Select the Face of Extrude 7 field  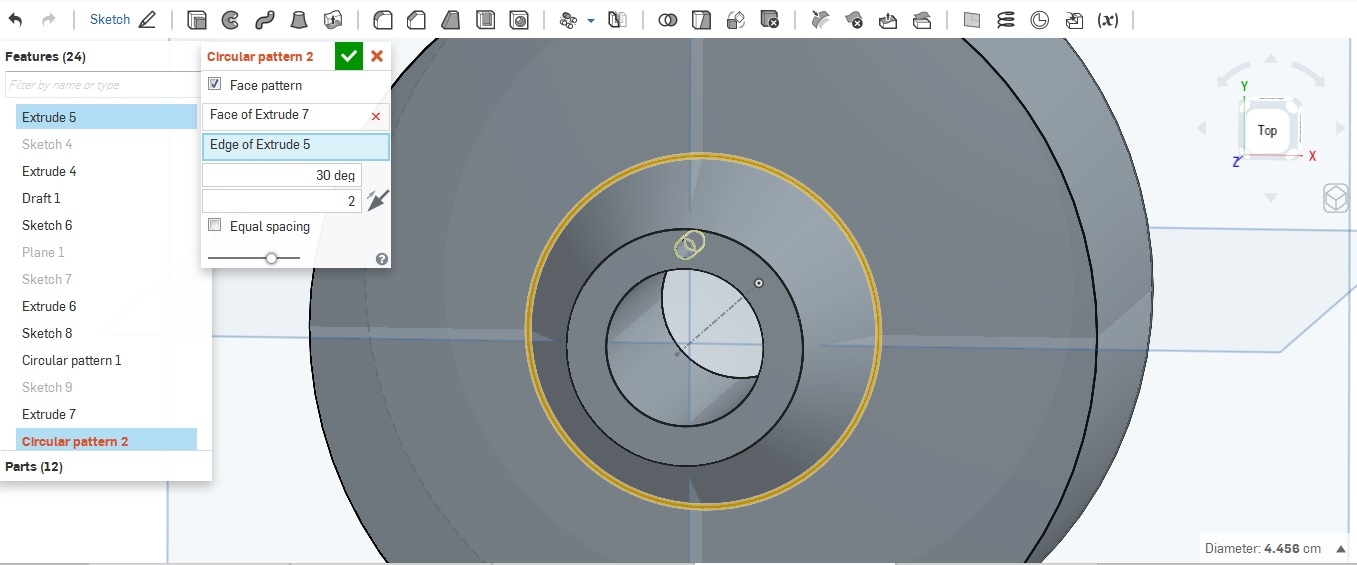pos(295,116)
